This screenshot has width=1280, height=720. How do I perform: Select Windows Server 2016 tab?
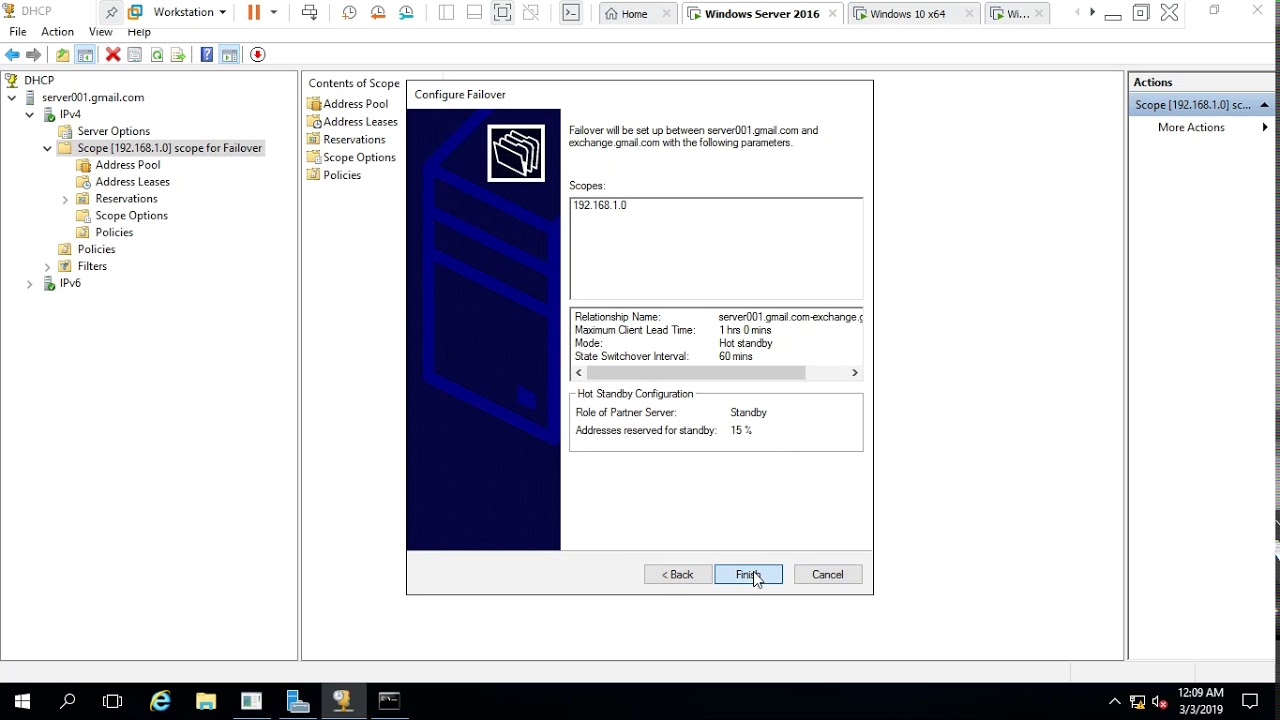762,14
